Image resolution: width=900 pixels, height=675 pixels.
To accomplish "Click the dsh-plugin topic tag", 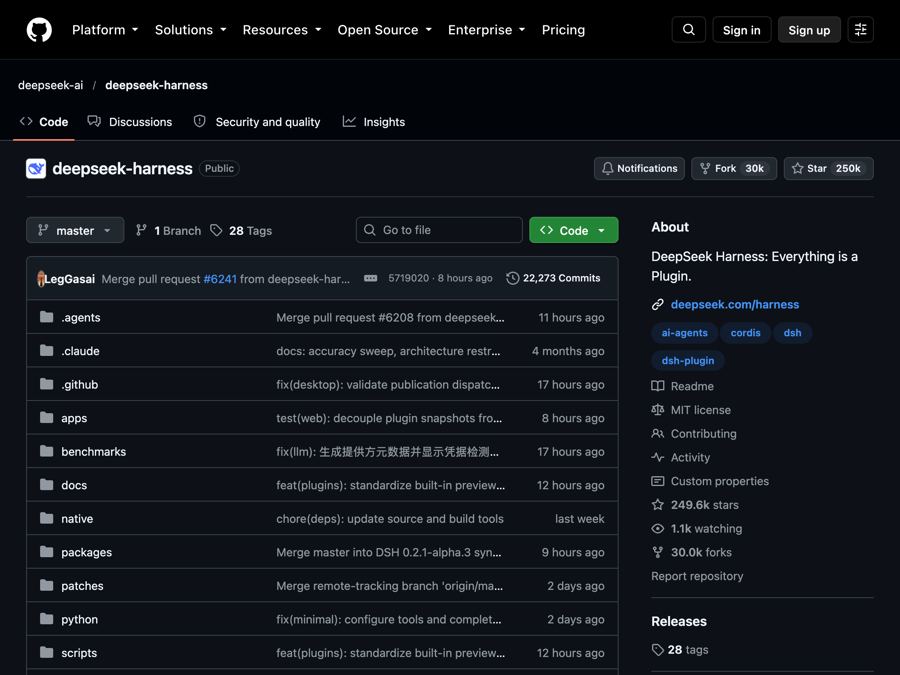I will point(688,360).
